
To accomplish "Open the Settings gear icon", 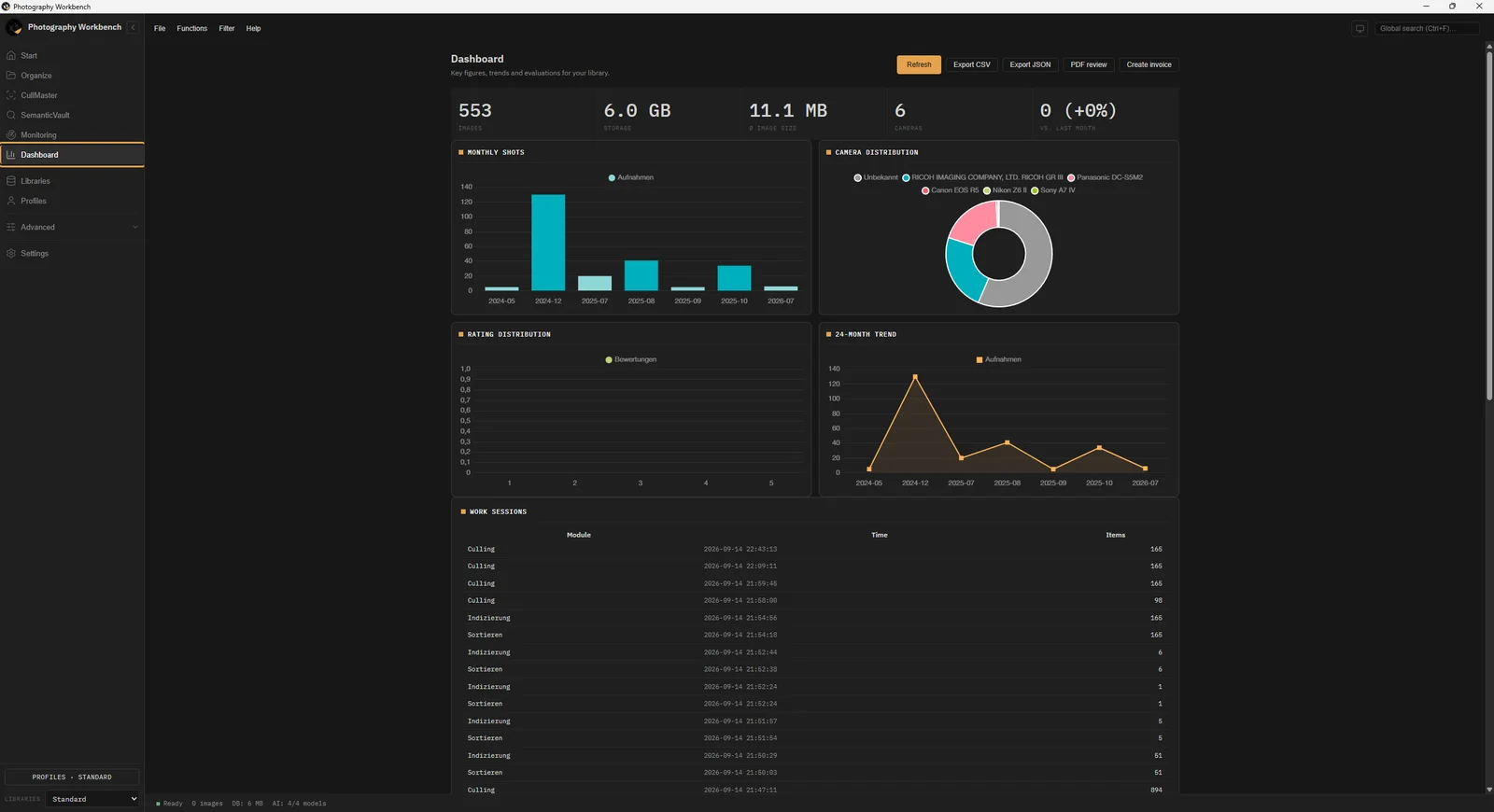I will pos(11,254).
